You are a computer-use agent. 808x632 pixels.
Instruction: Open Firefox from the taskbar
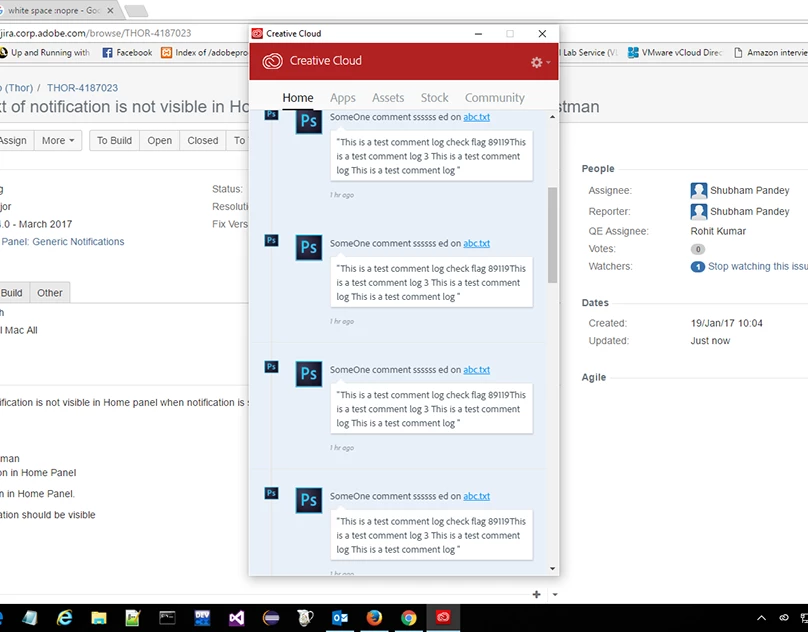click(x=373, y=617)
